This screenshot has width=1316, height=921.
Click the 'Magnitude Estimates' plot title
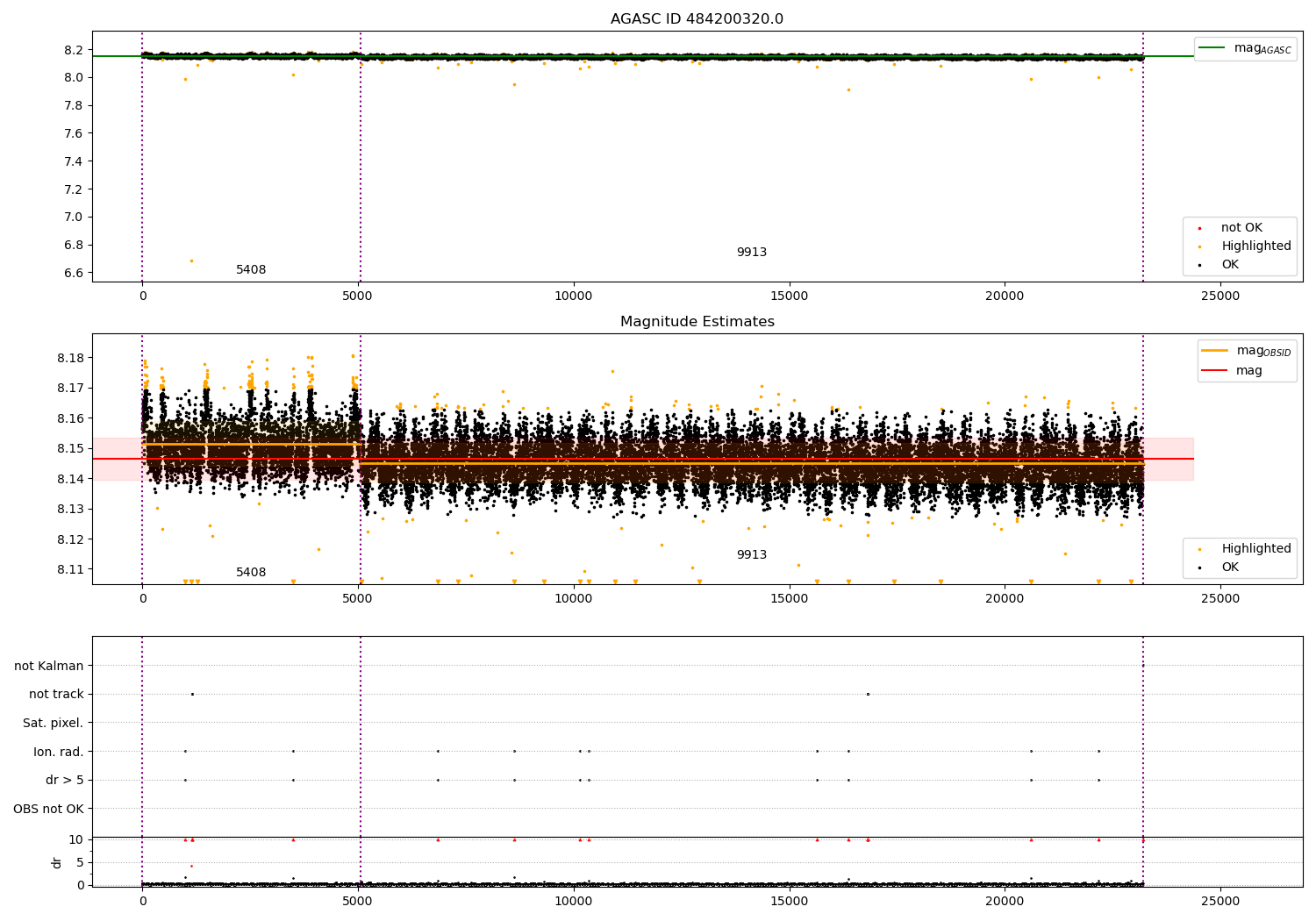click(x=697, y=322)
